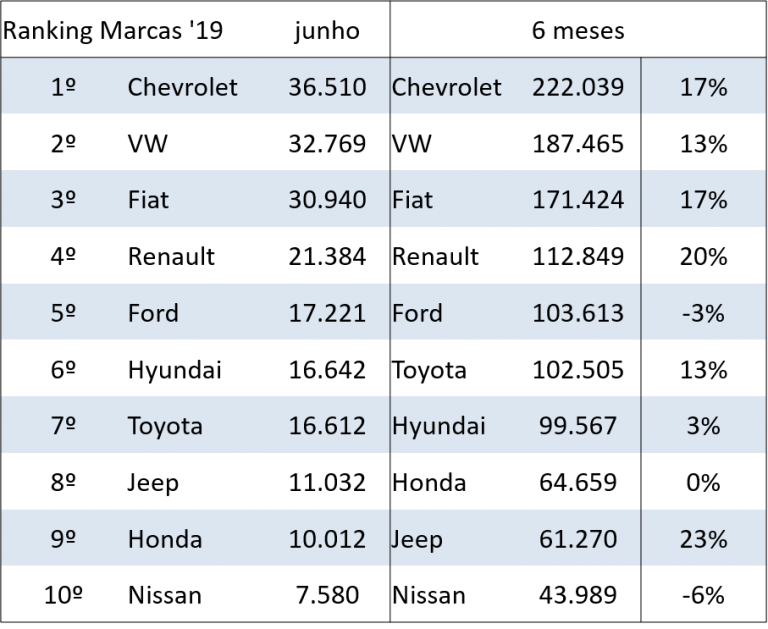This screenshot has width=768, height=629.
Task: Click the Honda brand cell
Action: [165, 539]
